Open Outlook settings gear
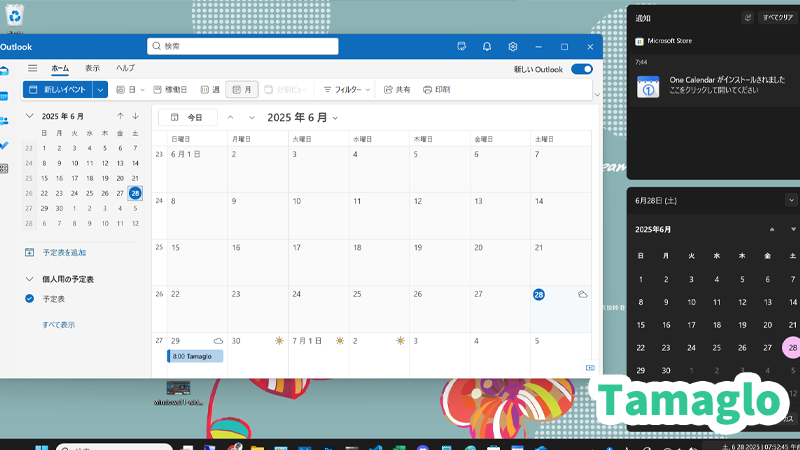800x450 pixels. 513,46
